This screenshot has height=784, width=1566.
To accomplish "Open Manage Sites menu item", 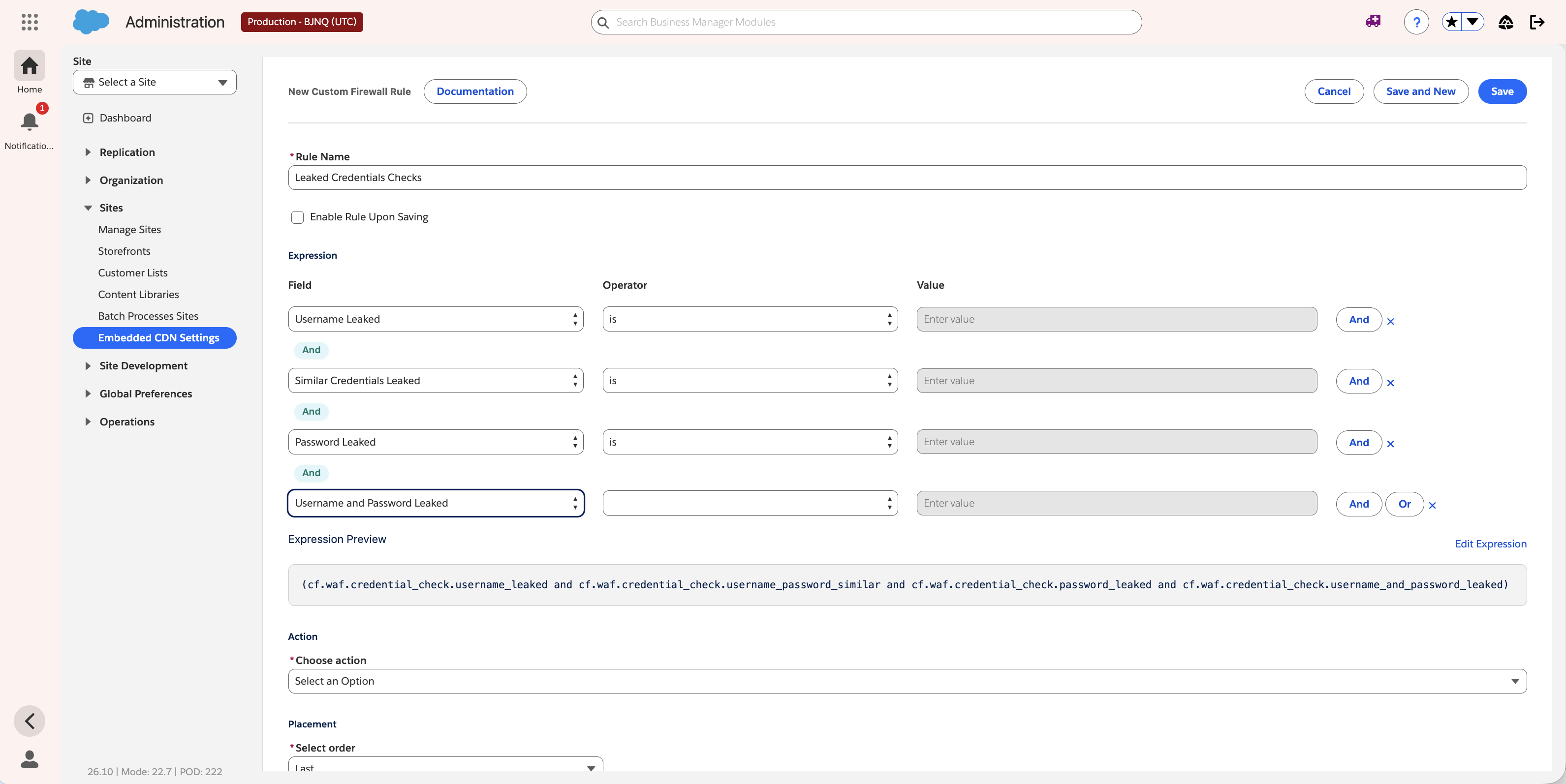I will click(129, 229).
